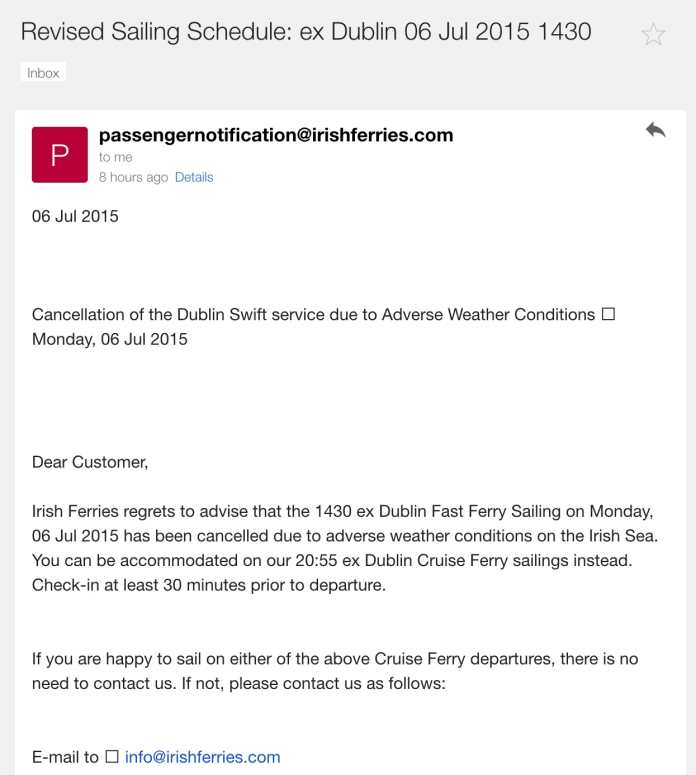Viewport: 696px width, 775px height.
Task: Click the '8 hours ago' timestamp
Action: click(x=133, y=177)
